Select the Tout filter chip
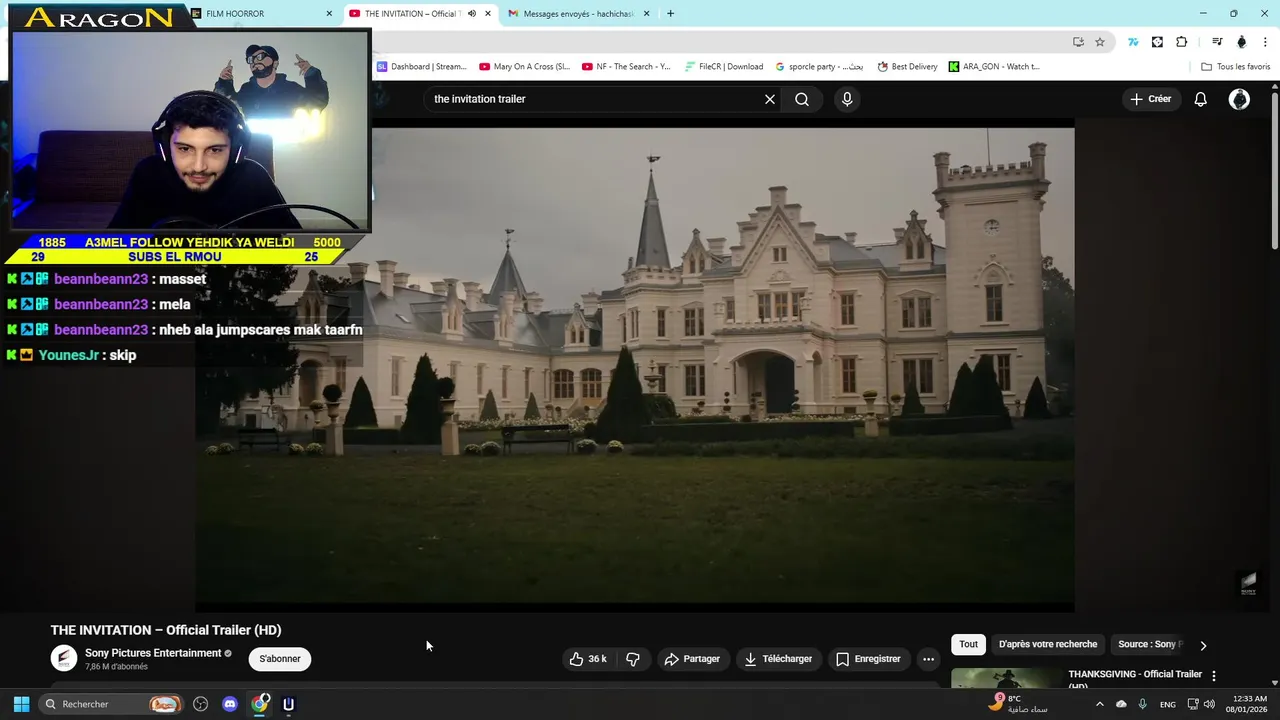The image size is (1280, 720). point(968,644)
